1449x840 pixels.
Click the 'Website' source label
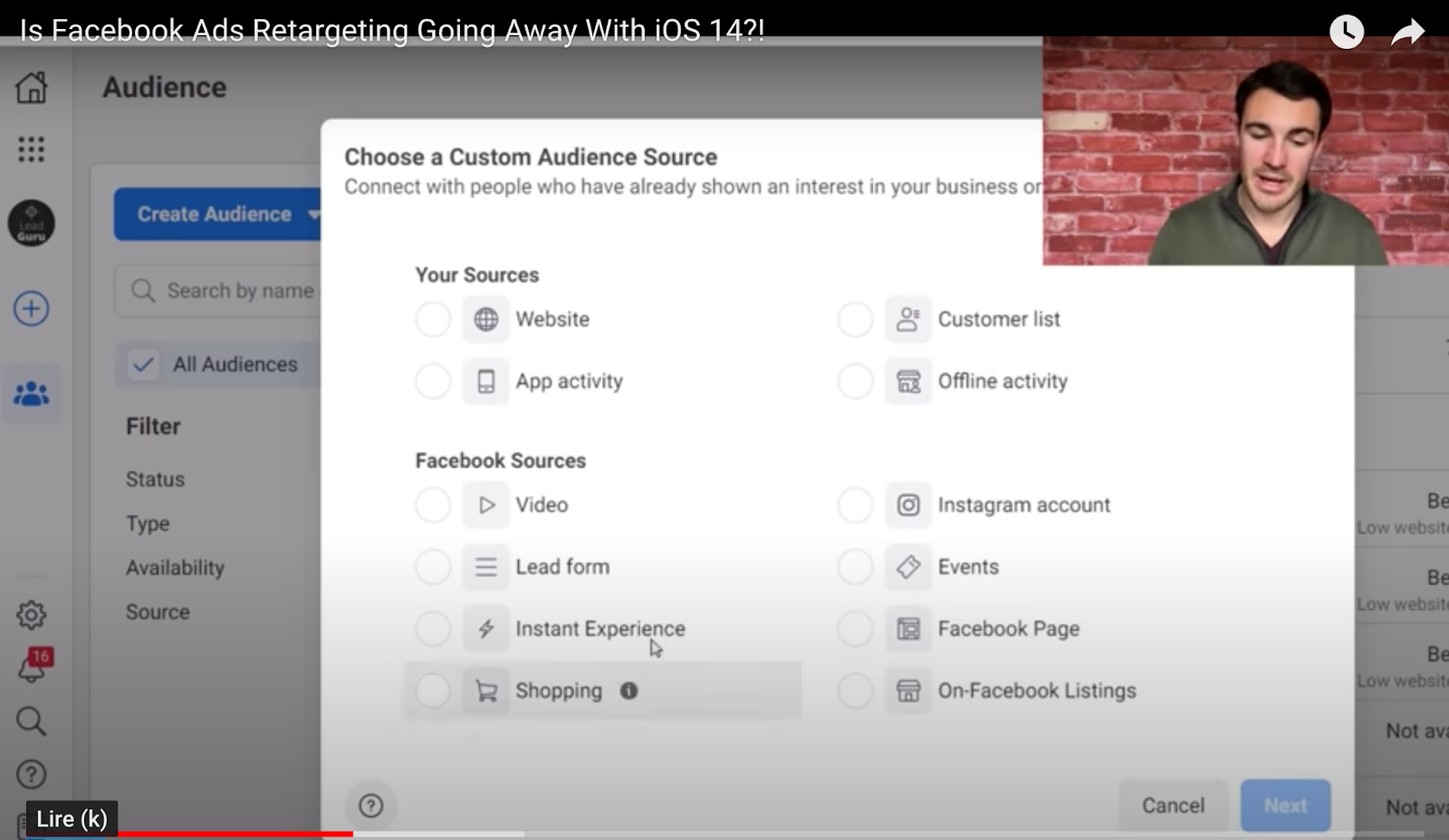coord(552,320)
